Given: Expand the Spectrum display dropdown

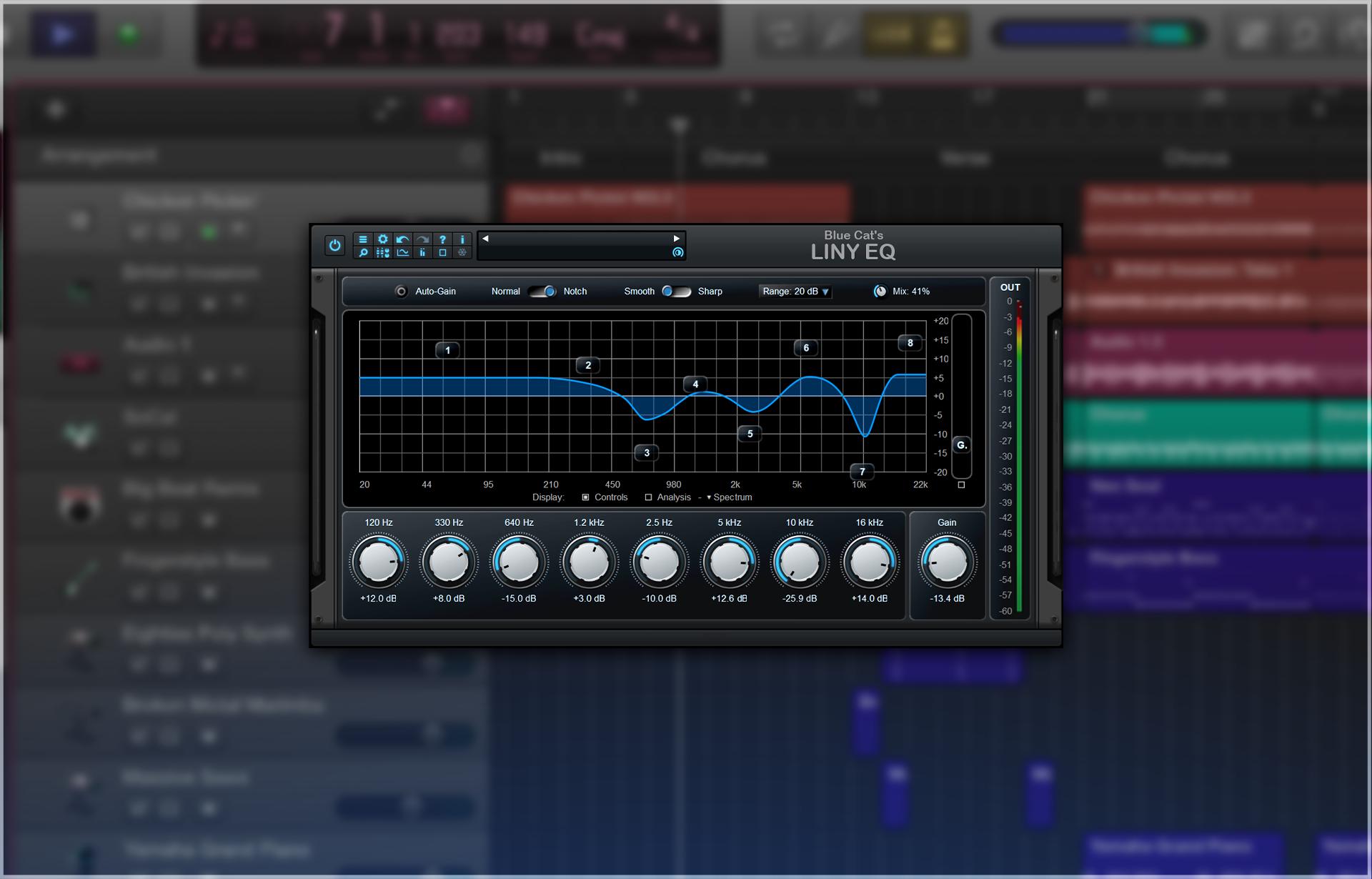Looking at the screenshot, I should coord(730,497).
